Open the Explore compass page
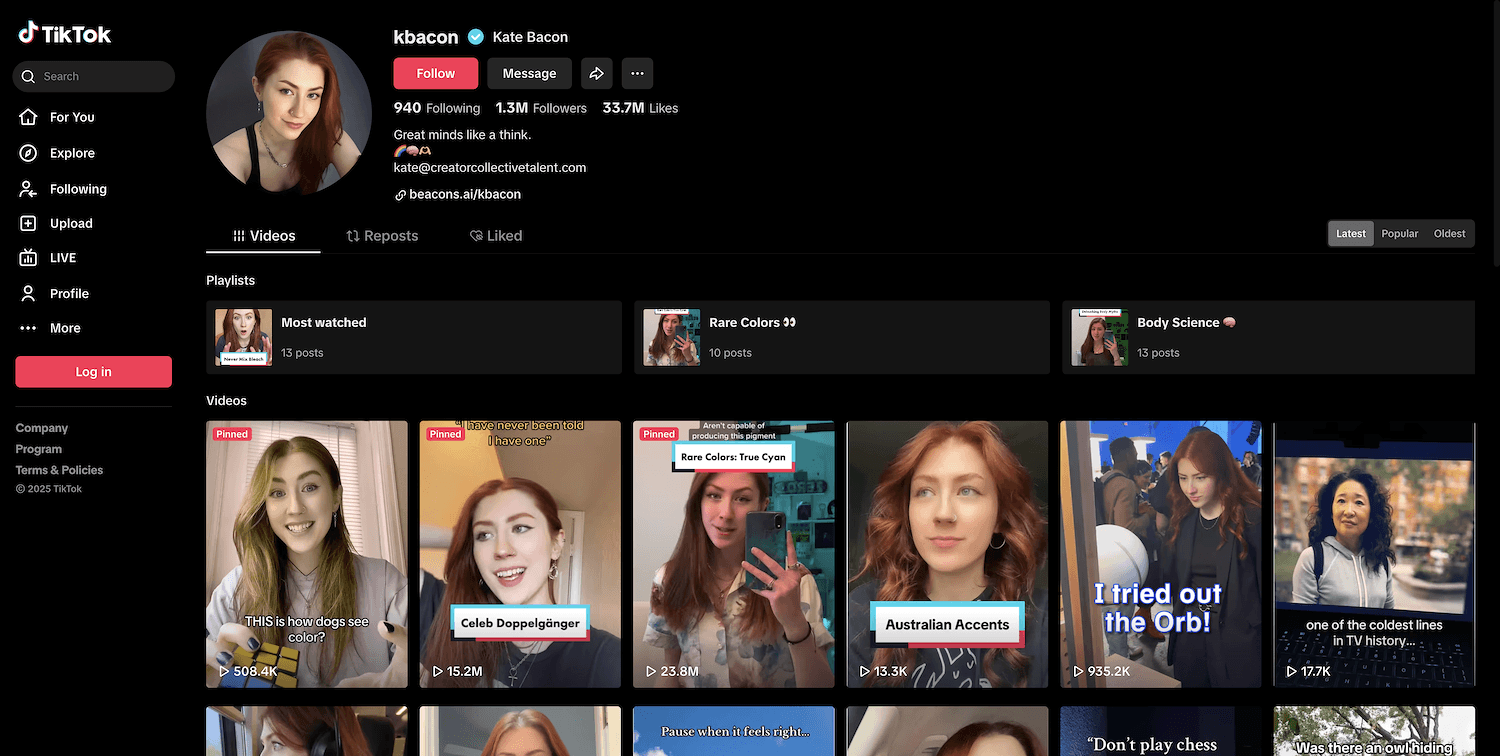The image size is (1500, 756). (x=72, y=153)
